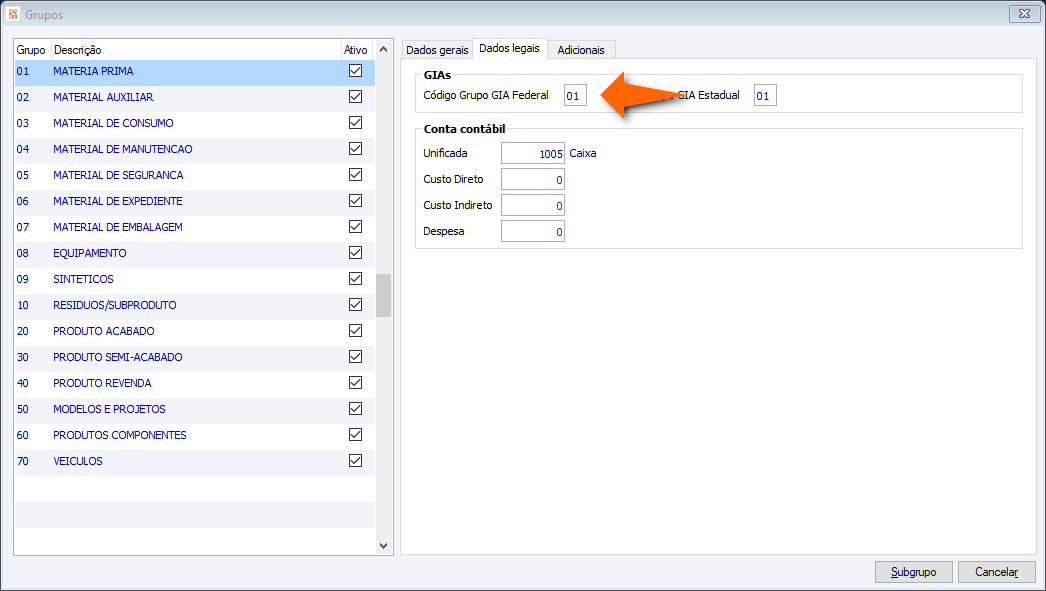Click the Custo Direto field
This screenshot has height=591, width=1046.
coord(533,179)
